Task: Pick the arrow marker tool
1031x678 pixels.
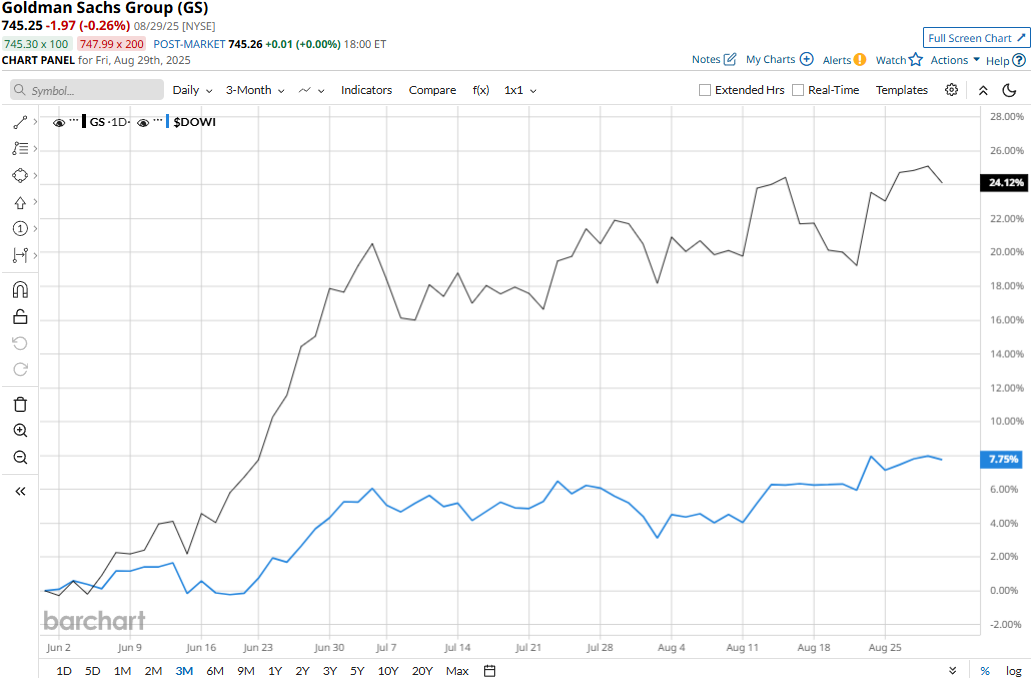Action: [x=20, y=203]
